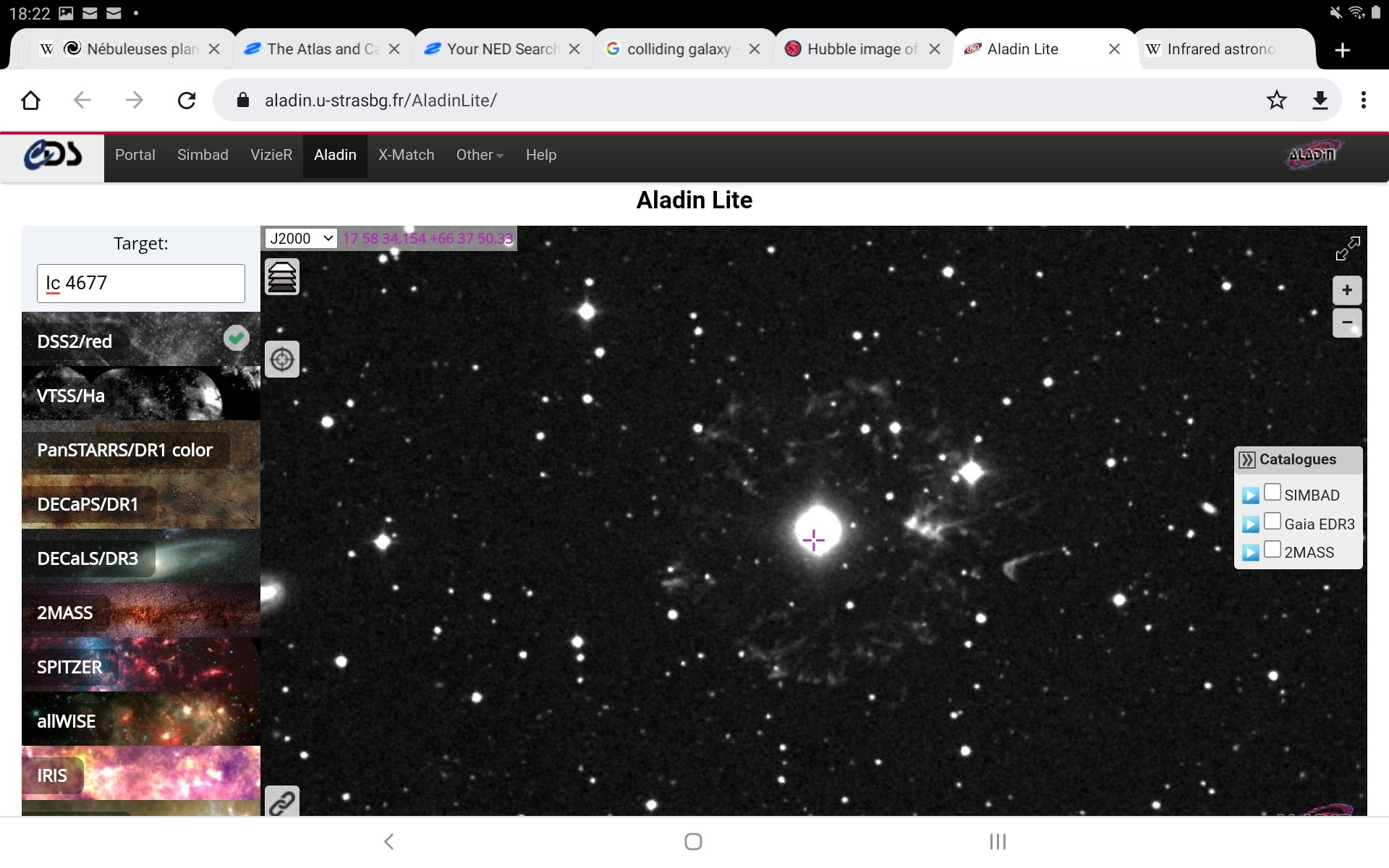The height and width of the screenshot is (868, 1389).
Task: Click the blue arrow next to SIMBAD
Action: (1250, 495)
